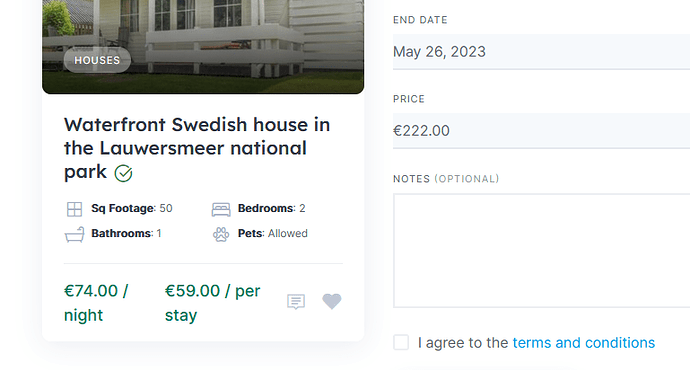Click the Bedrooms: 2 label
Screen dimensions: 690x370
pos(272,208)
